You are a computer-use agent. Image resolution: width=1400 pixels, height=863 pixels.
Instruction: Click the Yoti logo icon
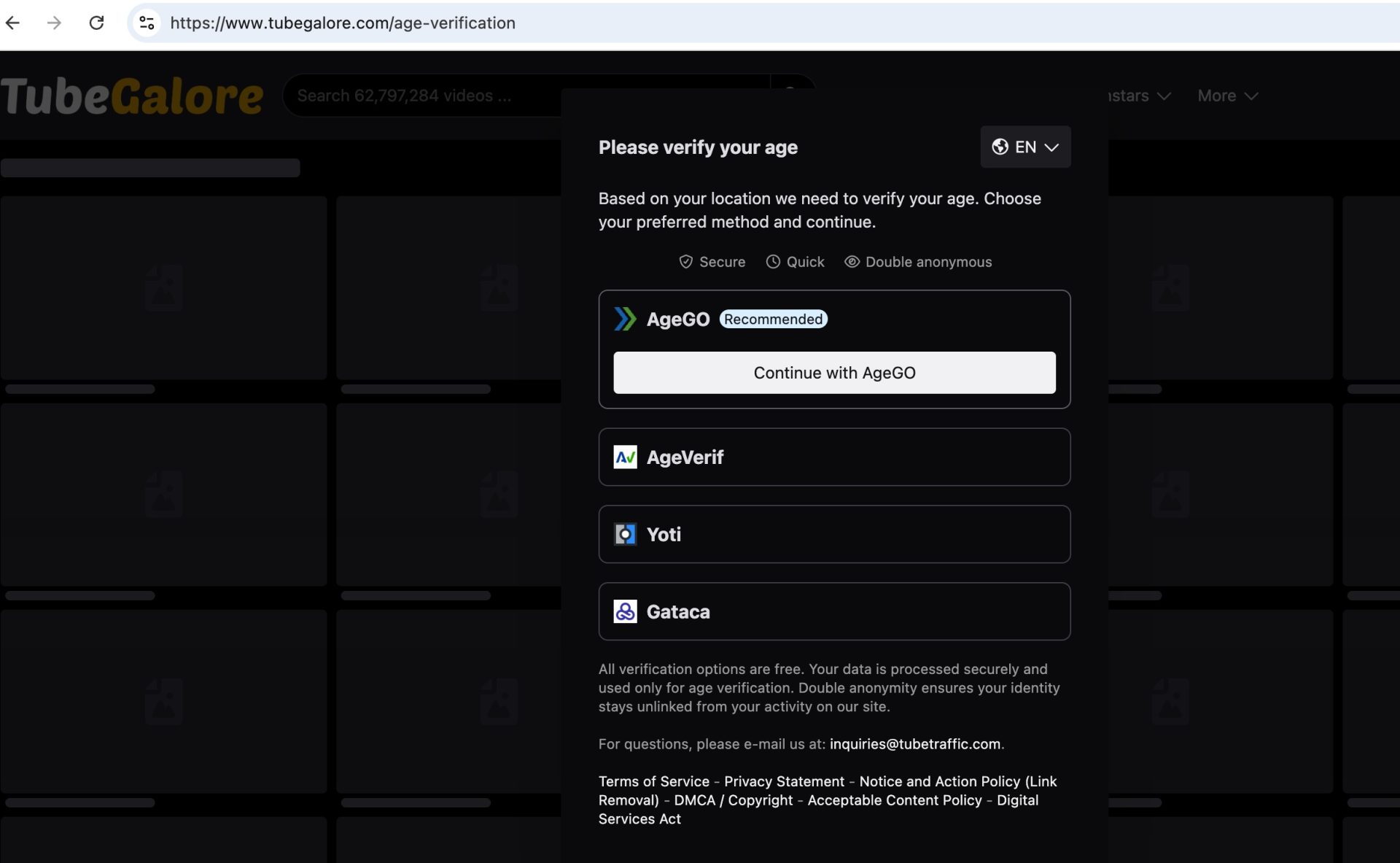[x=625, y=535]
